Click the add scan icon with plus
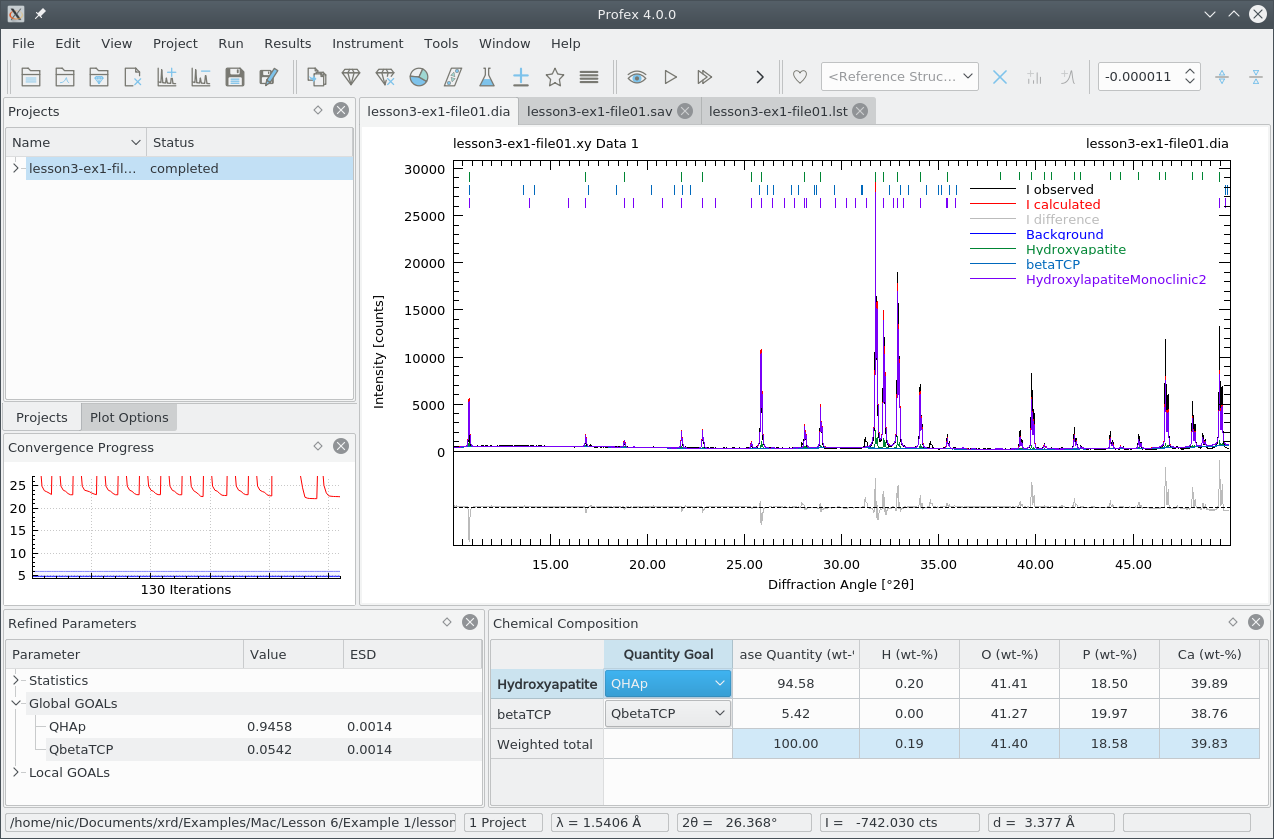Image resolution: width=1274 pixels, height=839 pixels. pos(167,77)
